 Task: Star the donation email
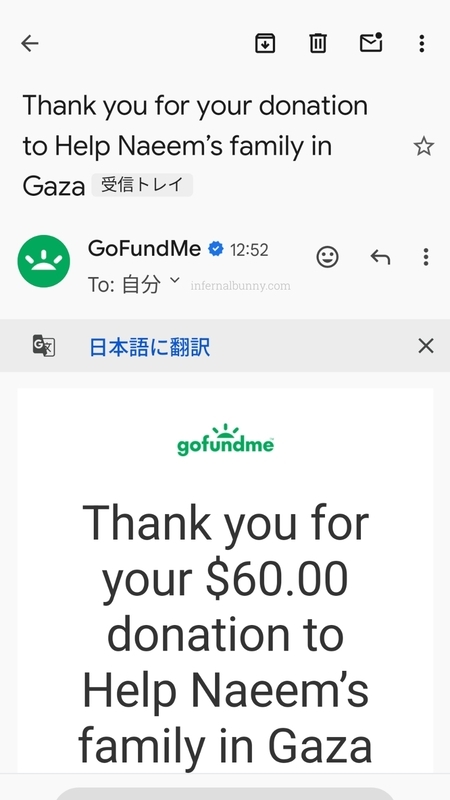[x=423, y=147]
